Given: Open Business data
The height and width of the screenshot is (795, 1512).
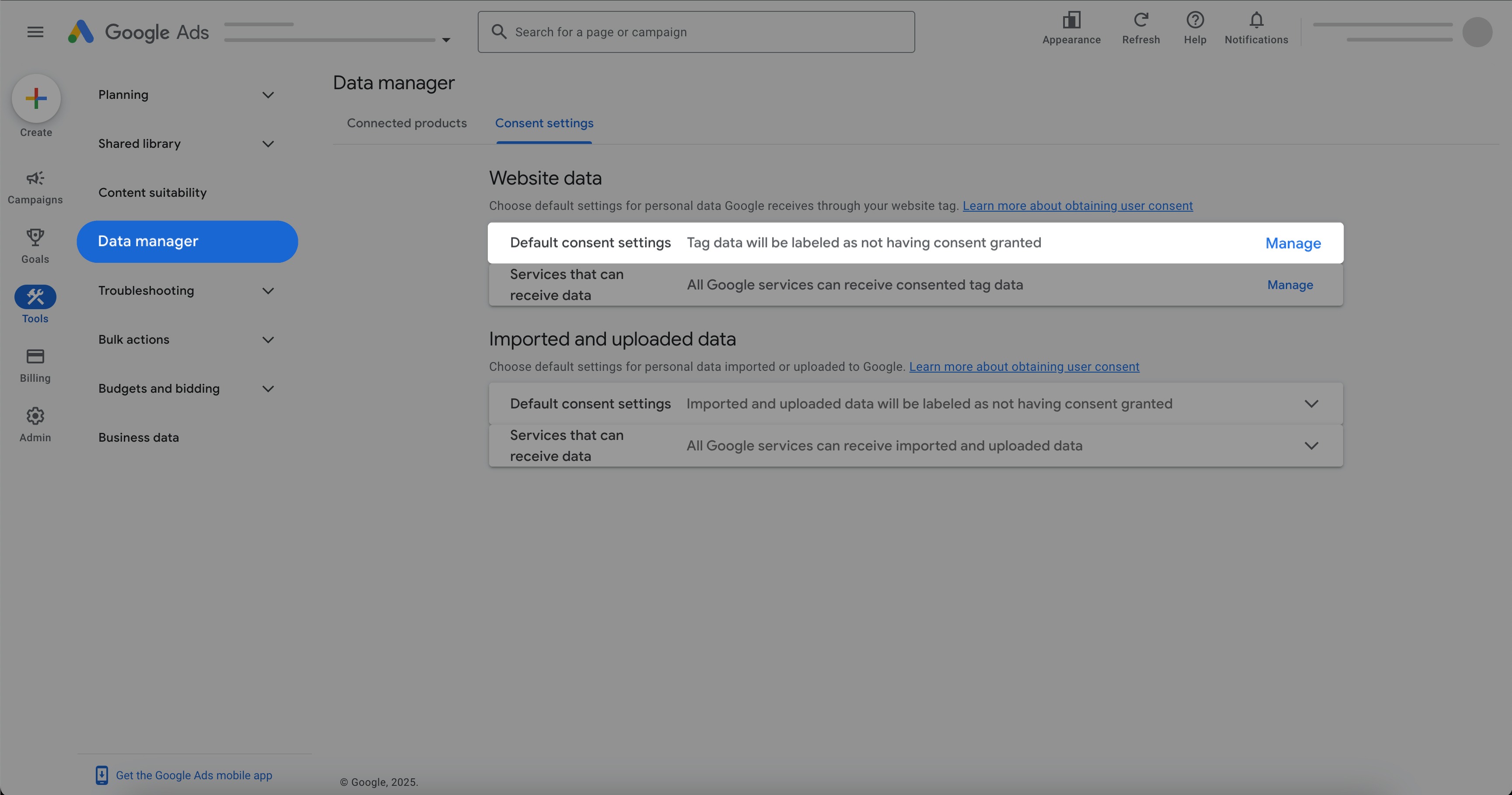Looking at the screenshot, I should click(x=139, y=437).
